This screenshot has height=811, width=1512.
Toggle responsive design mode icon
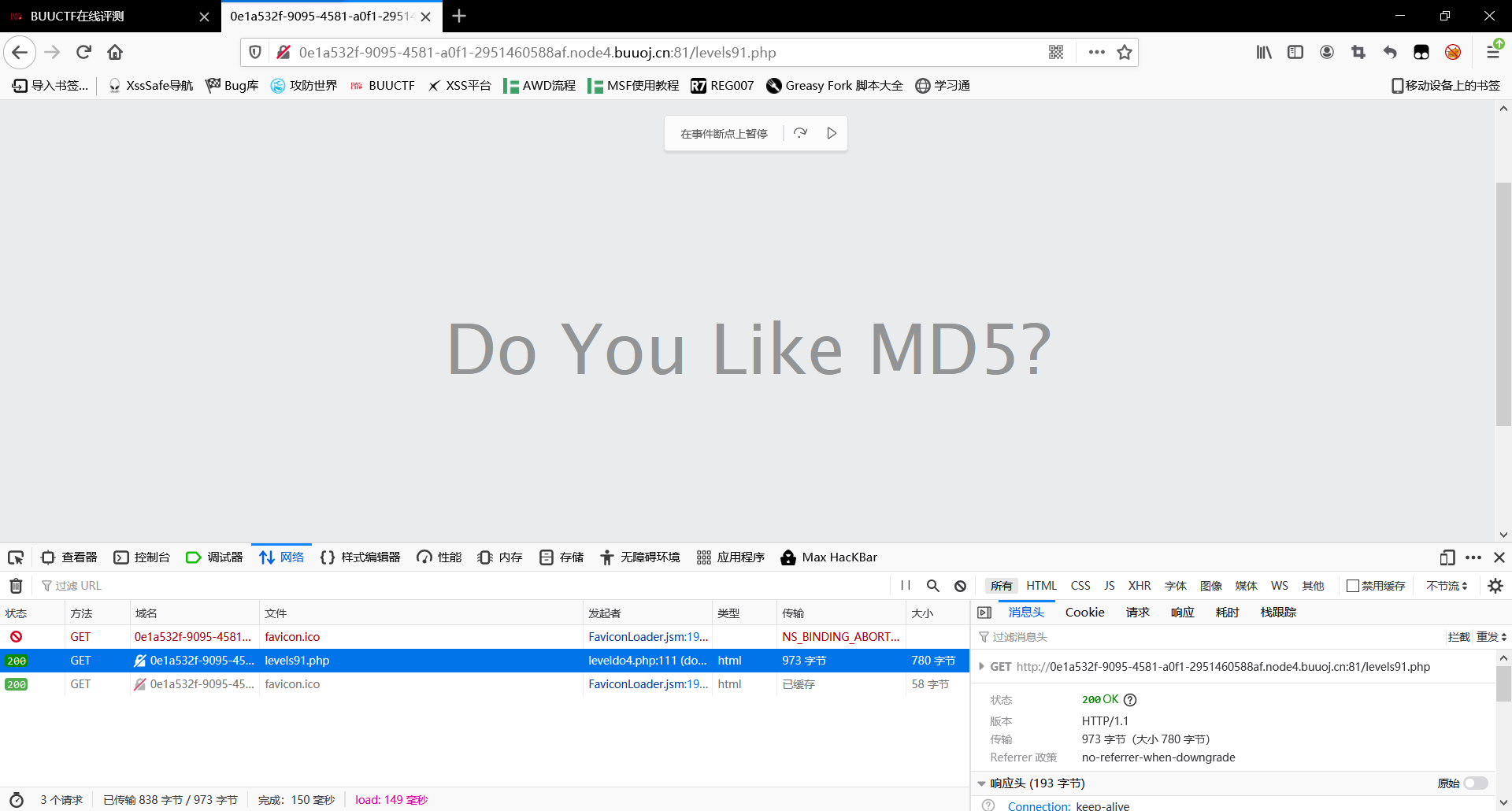click(x=1447, y=557)
